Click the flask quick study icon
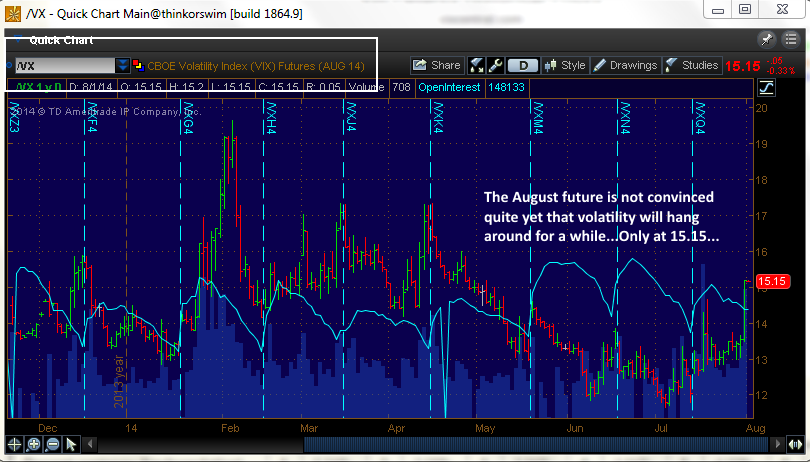Viewport: 810px width, 462px height. [x=477, y=65]
